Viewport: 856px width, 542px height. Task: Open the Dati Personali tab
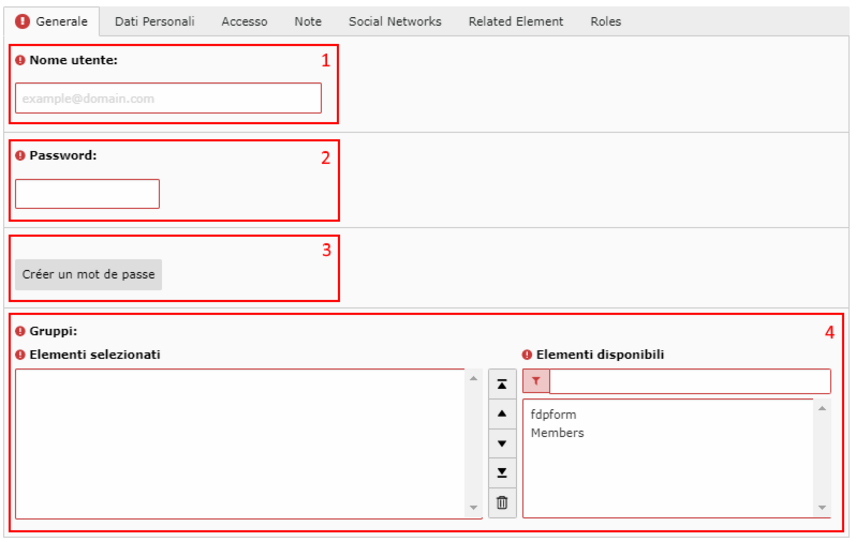(x=154, y=21)
